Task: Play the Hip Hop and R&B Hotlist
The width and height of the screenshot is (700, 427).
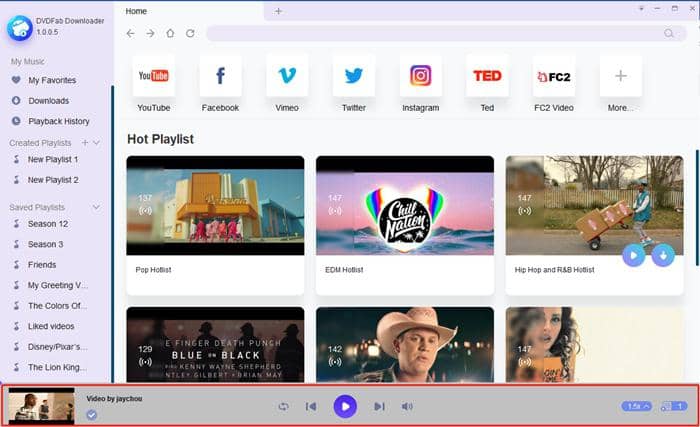Action: [633, 255]
